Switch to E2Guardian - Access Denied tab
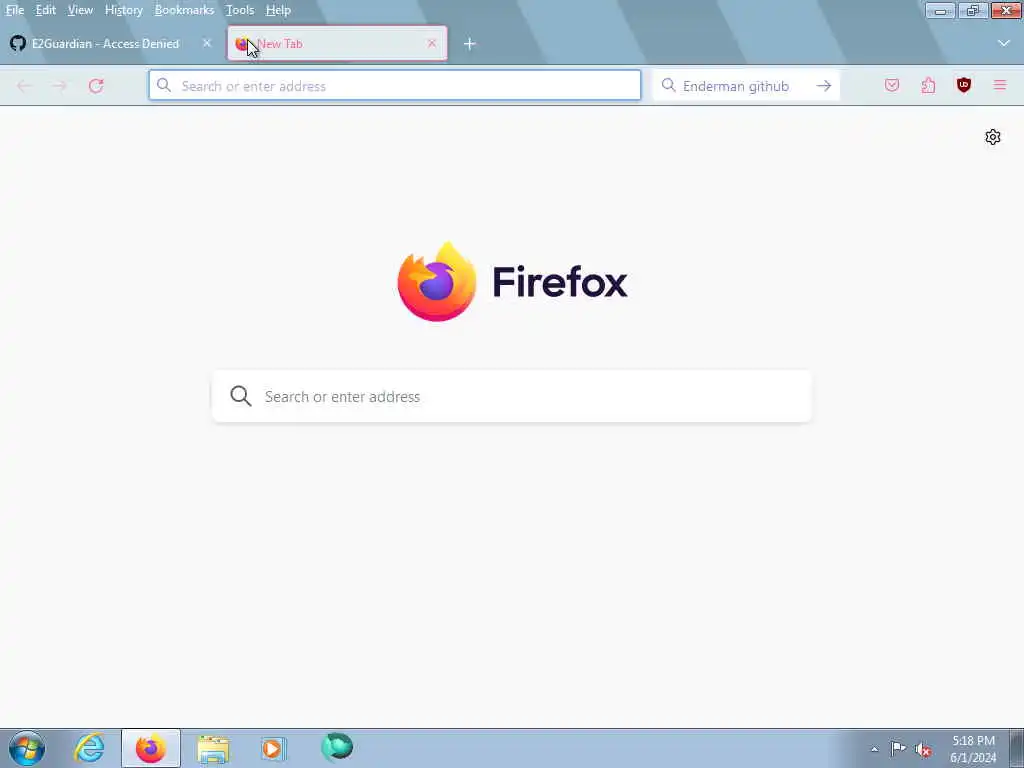Screen dimensions: 1024x768 coord(111,44)
